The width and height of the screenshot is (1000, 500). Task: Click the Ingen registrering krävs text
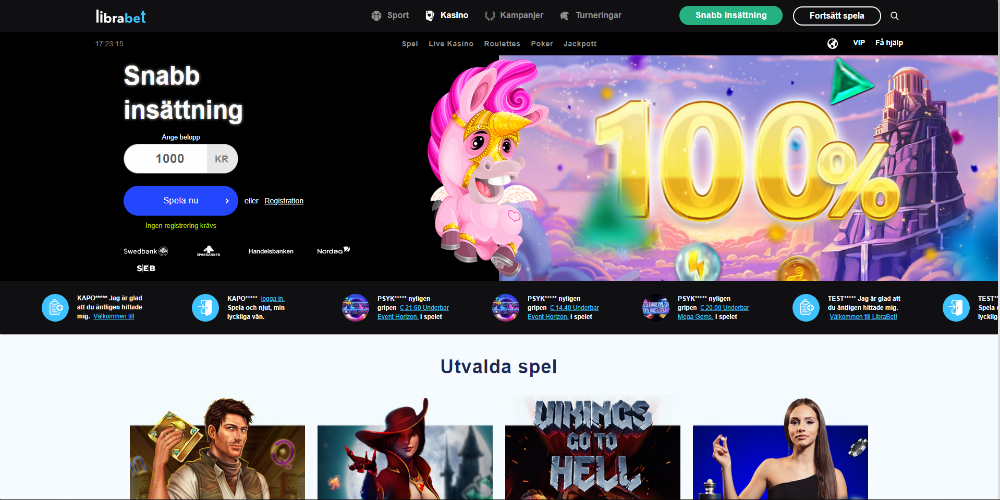[x=181, y=226]
